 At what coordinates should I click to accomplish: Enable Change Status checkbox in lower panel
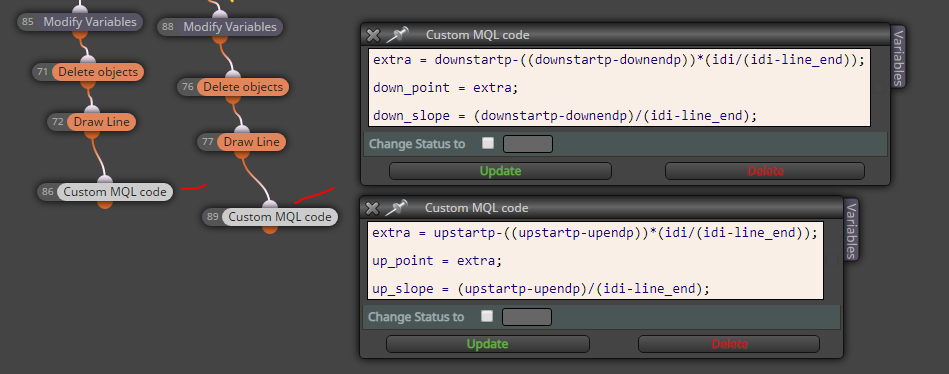(x=487, y=317)
